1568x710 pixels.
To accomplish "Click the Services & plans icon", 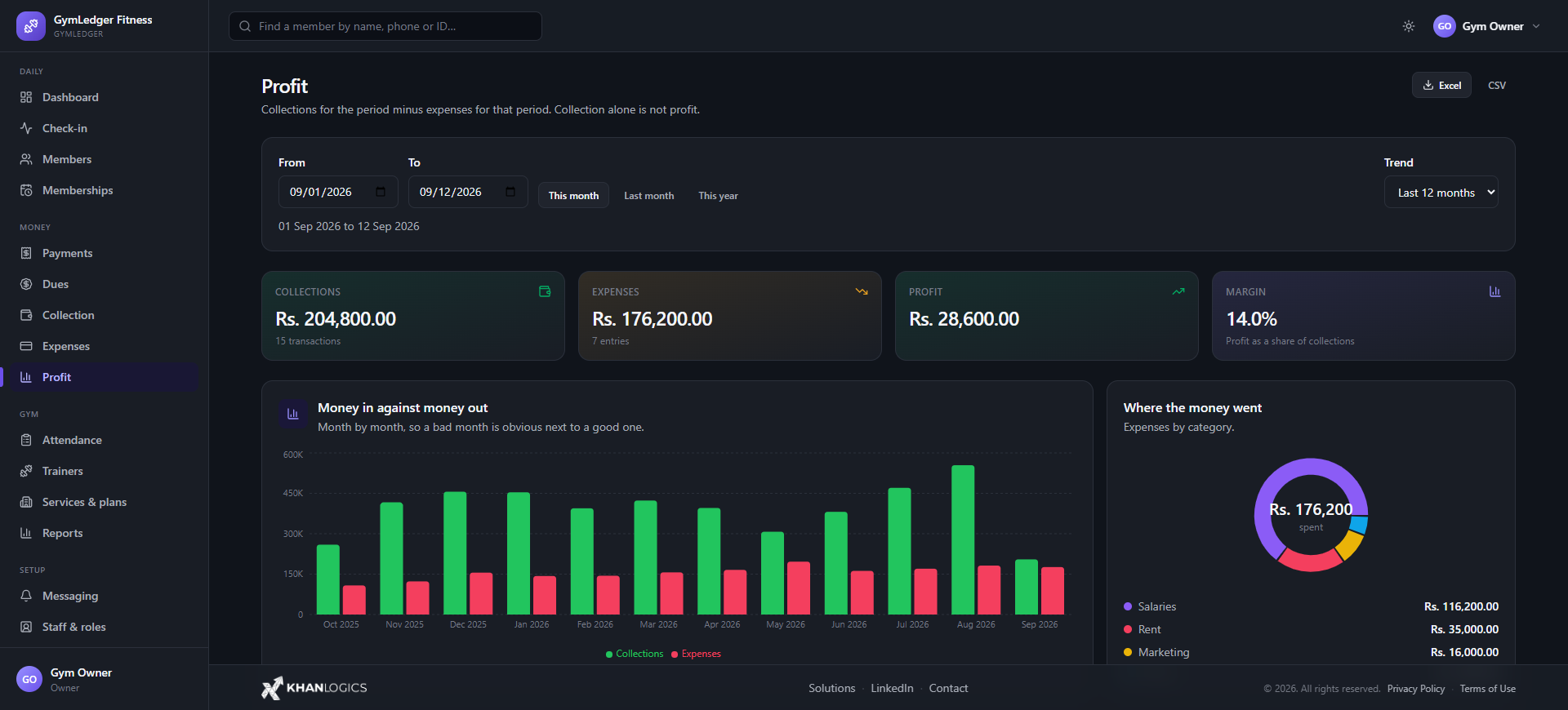I will click(26, 502).
